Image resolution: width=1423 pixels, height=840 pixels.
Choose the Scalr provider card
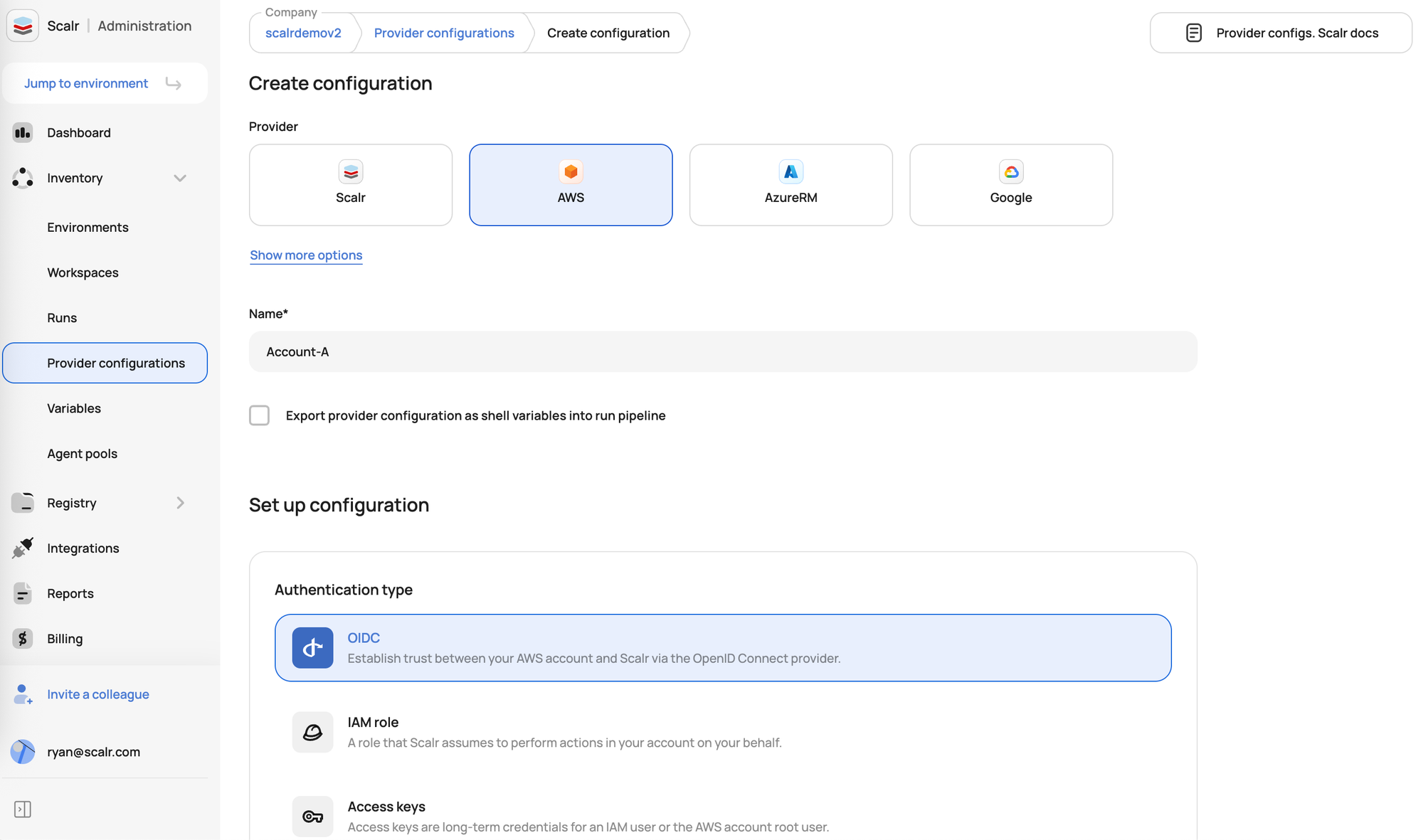tap(351, 185)
